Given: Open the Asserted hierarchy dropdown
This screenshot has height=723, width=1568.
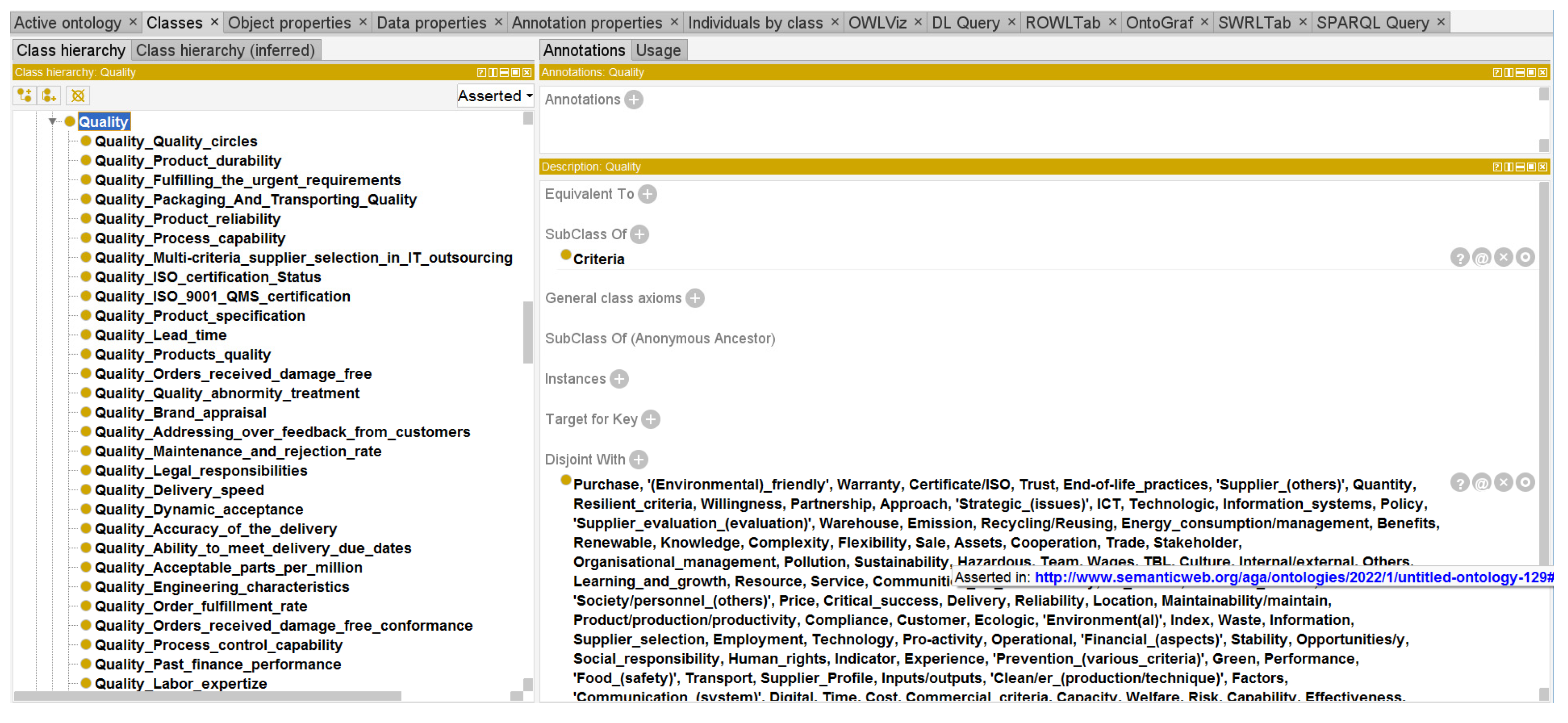Looking at the screenshot, I should [495, 96].
